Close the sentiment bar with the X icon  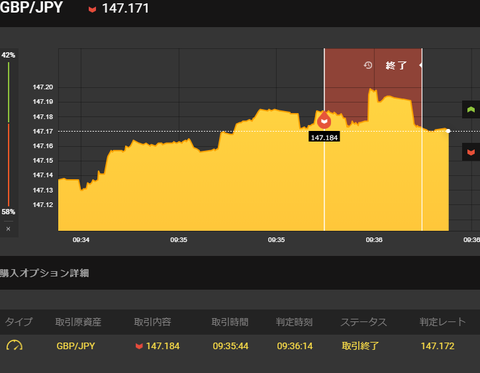tap(8, 229)
